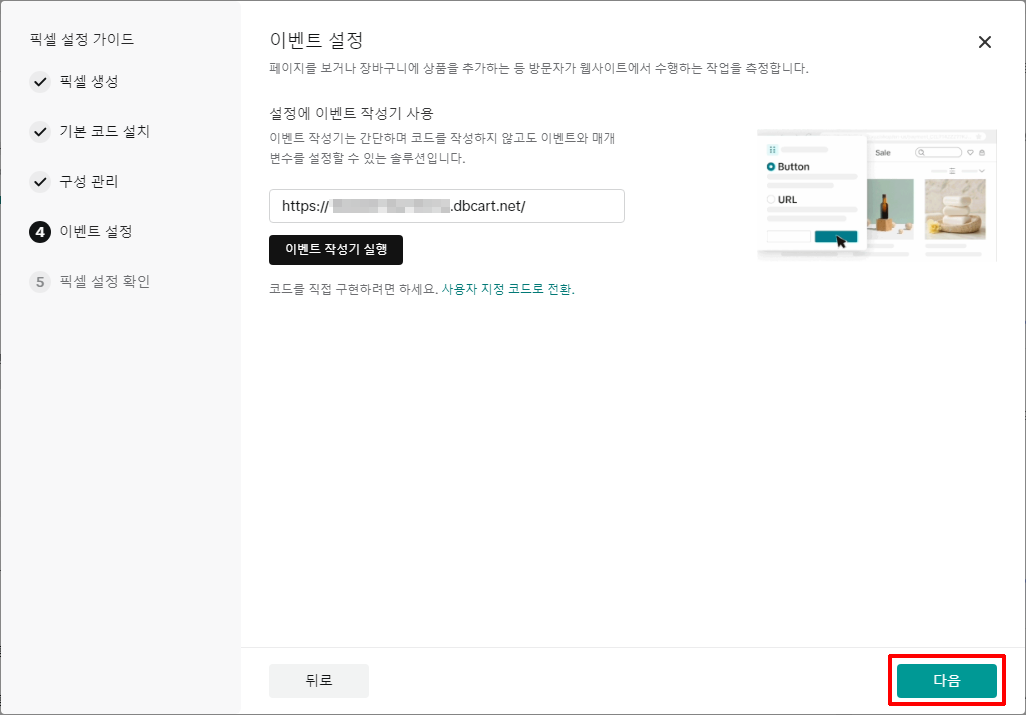Close the 이벤트 설정 dialog with X
Image resolution: width=1026 pixels, height=715 pixels.
[x=985, y=42]
